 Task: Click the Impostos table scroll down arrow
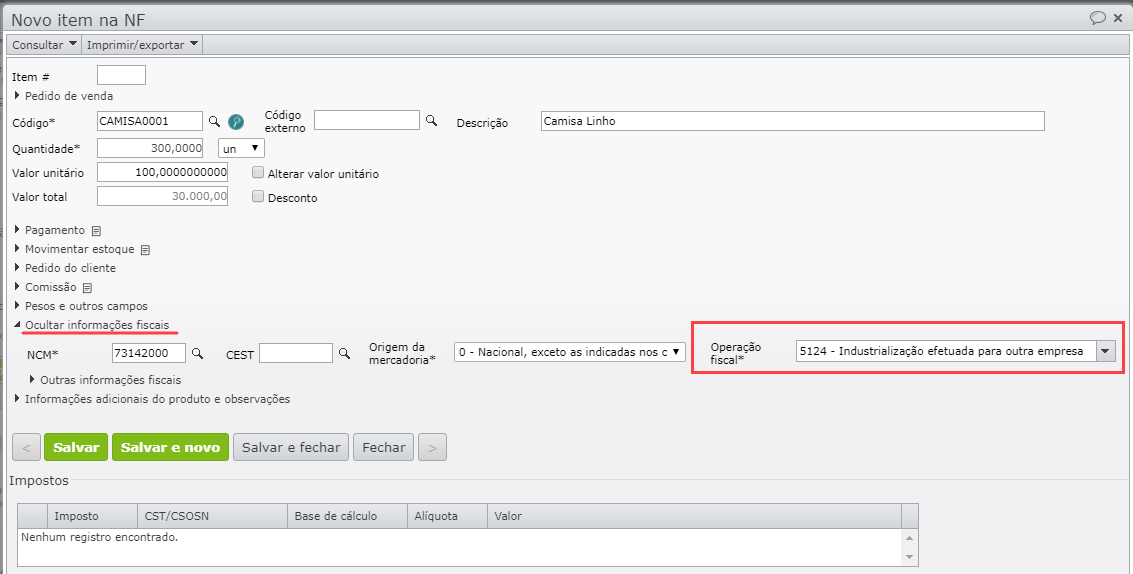point(910,557)
